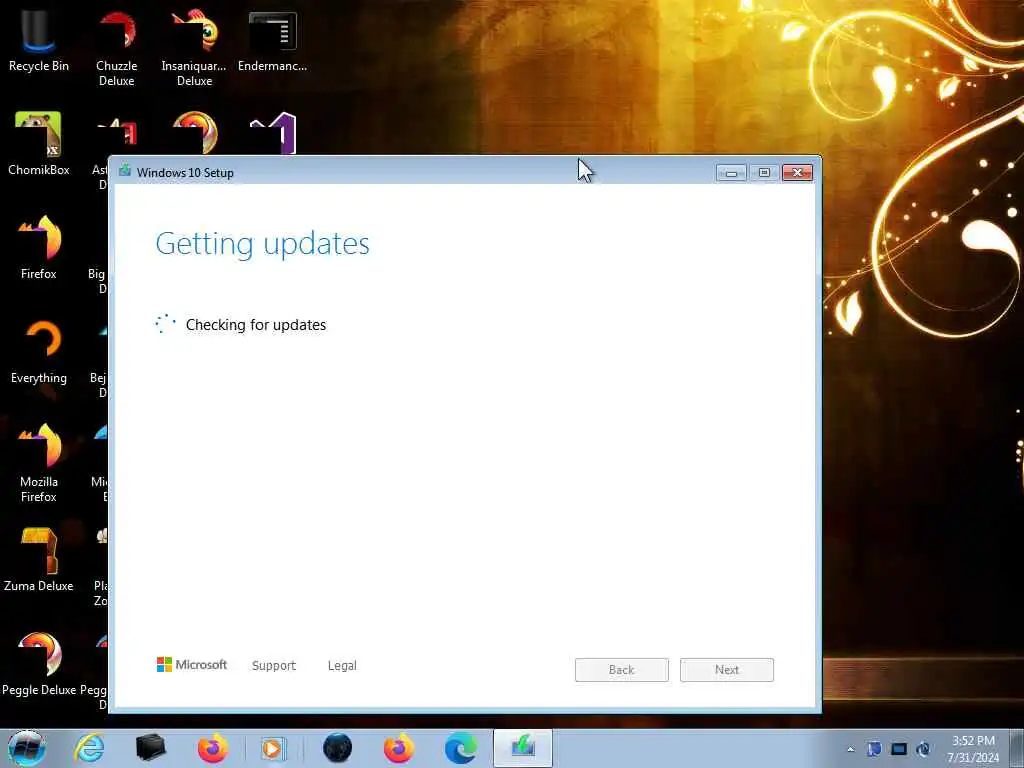Click the Back button in Setup
This screenshot has width=1024, height=768.
click(x=621, y=670)
